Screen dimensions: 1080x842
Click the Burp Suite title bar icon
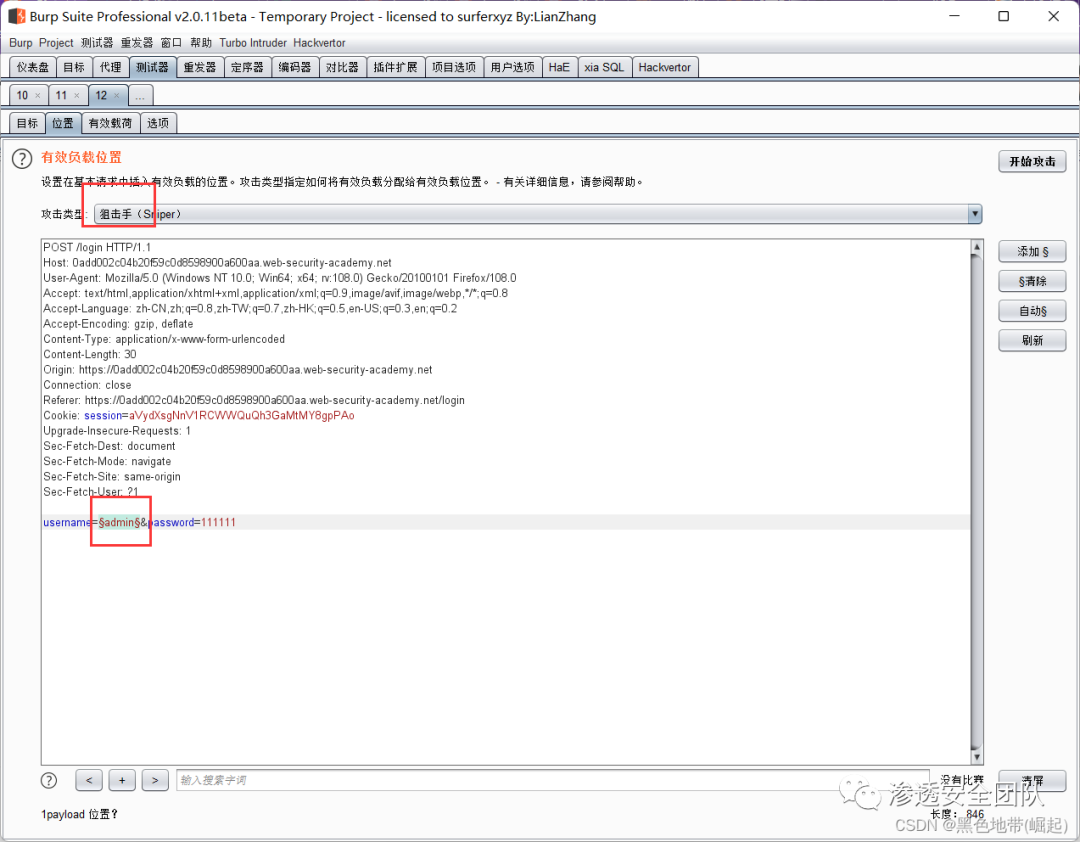tap(17, 16)
